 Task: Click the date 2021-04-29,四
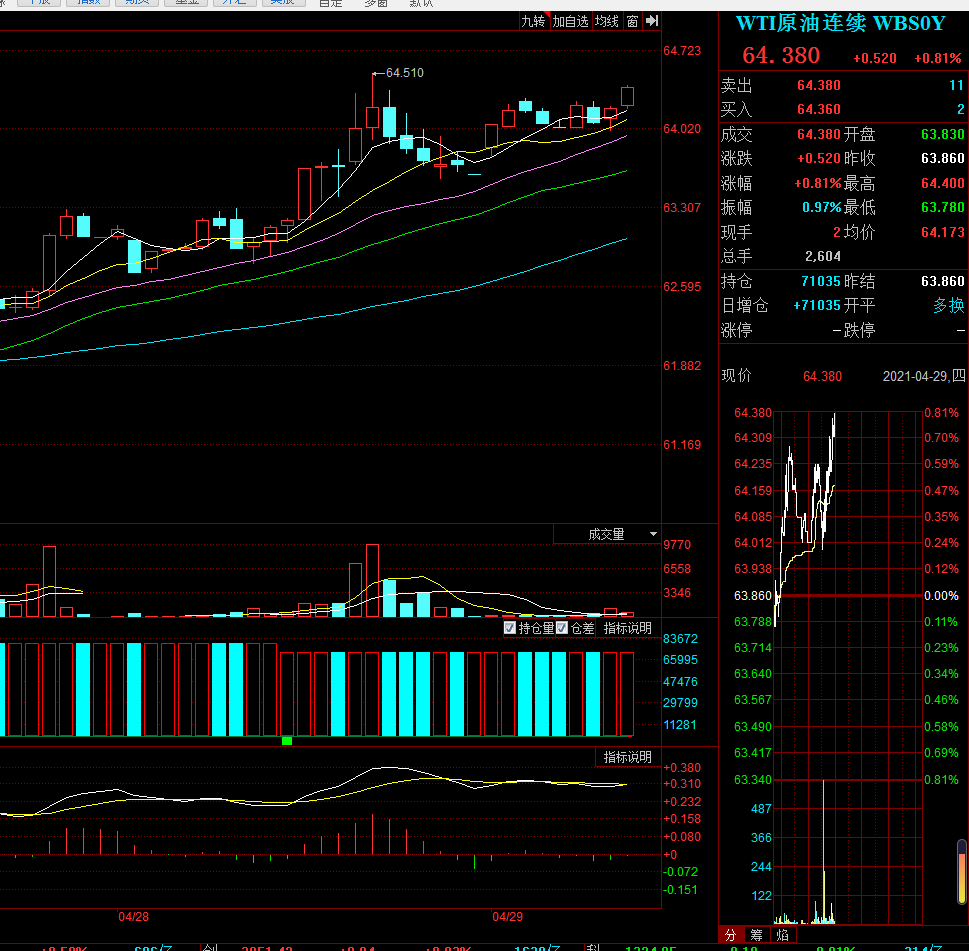coord(924,376)
